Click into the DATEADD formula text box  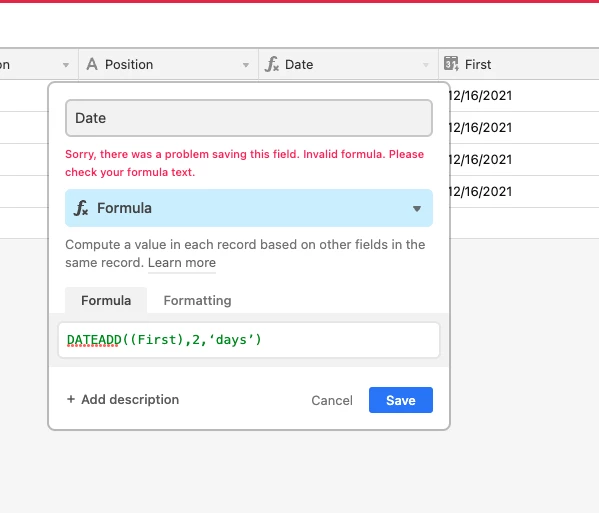249,340
